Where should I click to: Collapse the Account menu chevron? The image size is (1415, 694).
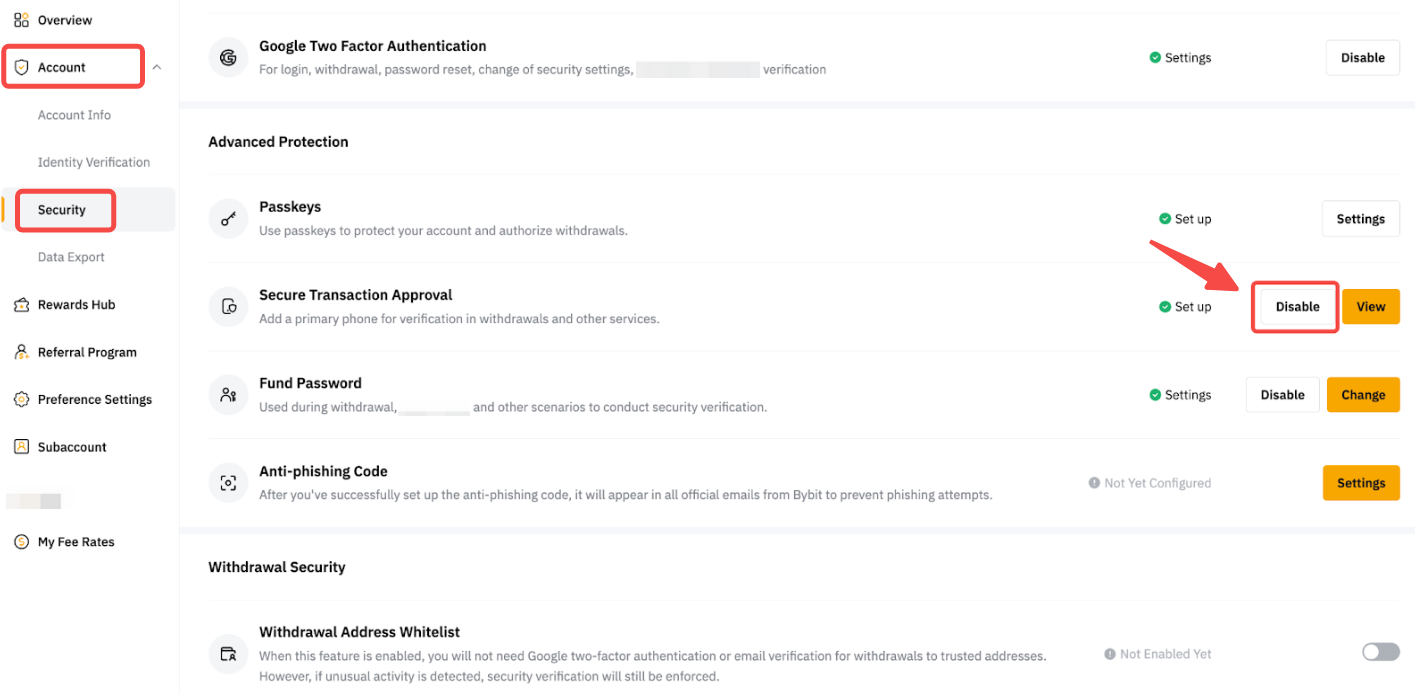pyautogui.click(x=157, y=67)
